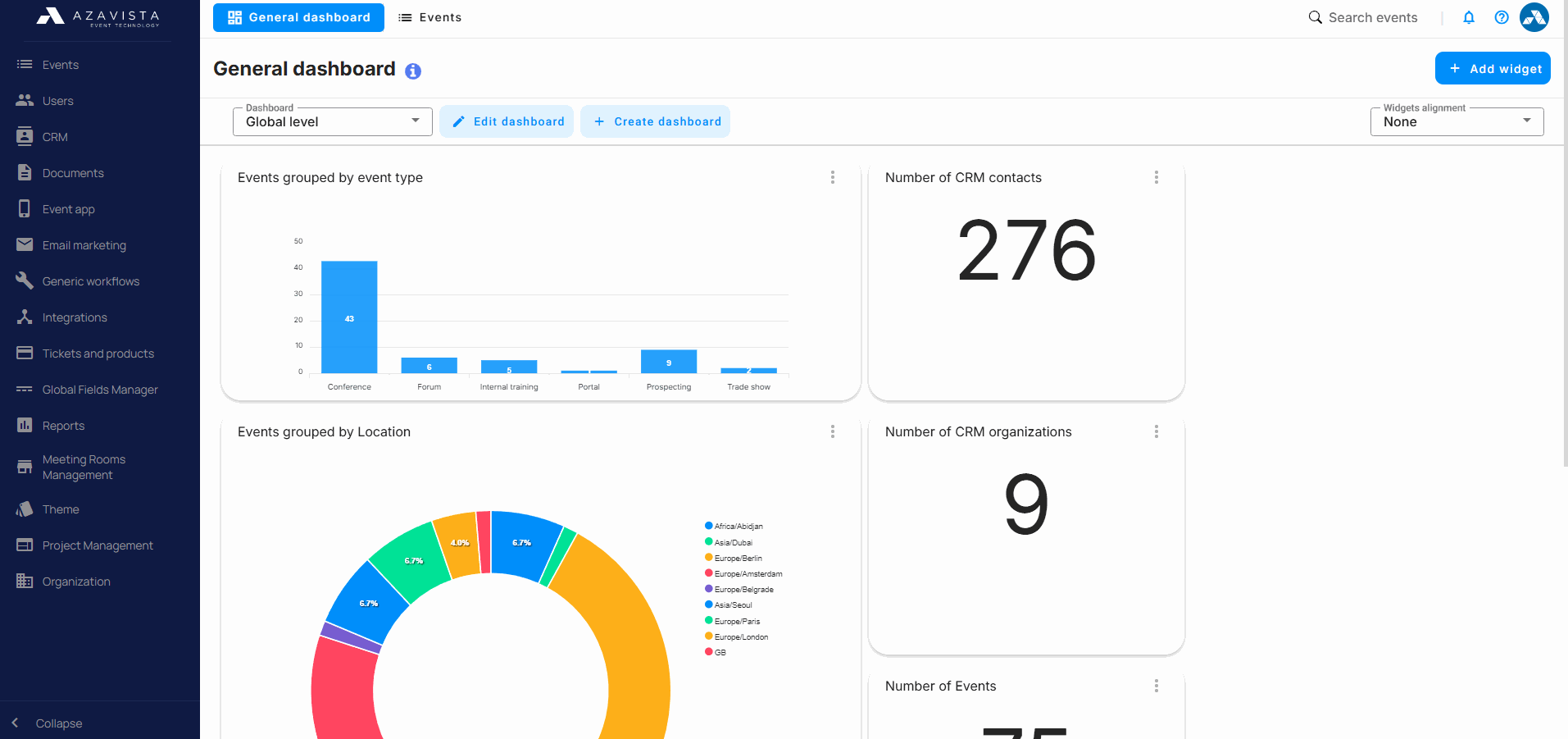1568x739 pixels.
Task: Open Project Management sidebar link
Action: [98, 545]
